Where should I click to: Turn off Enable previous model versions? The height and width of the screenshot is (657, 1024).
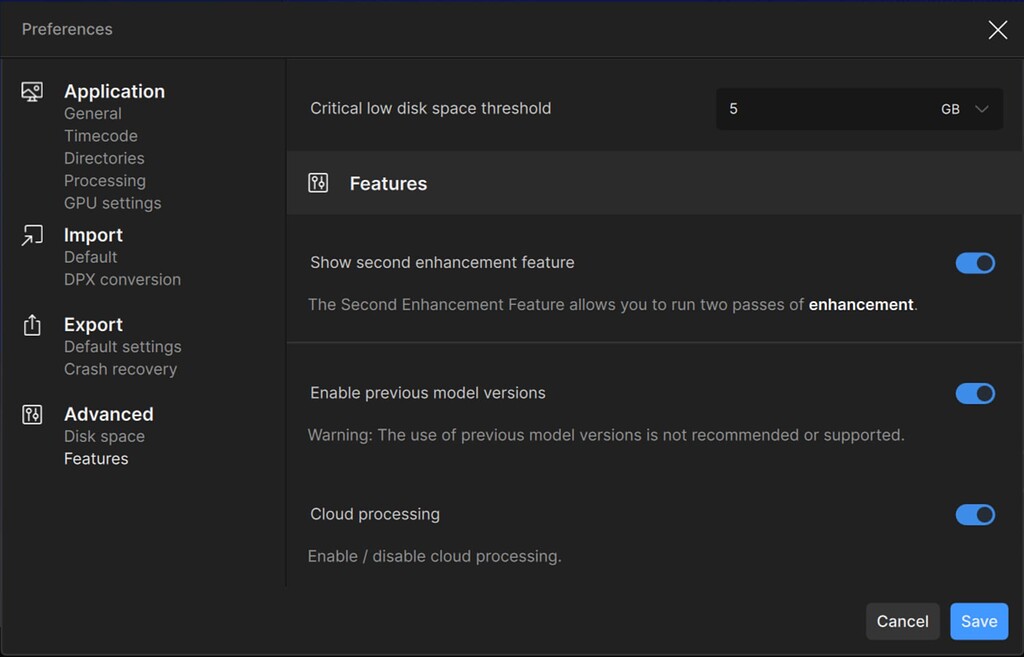(x=975, y=393)
